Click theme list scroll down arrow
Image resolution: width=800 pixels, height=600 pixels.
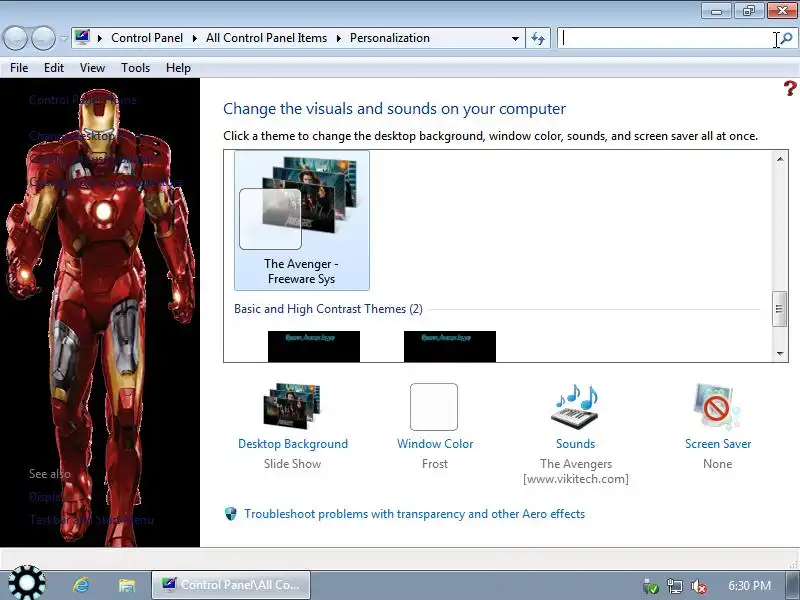(x=780, y=353)
